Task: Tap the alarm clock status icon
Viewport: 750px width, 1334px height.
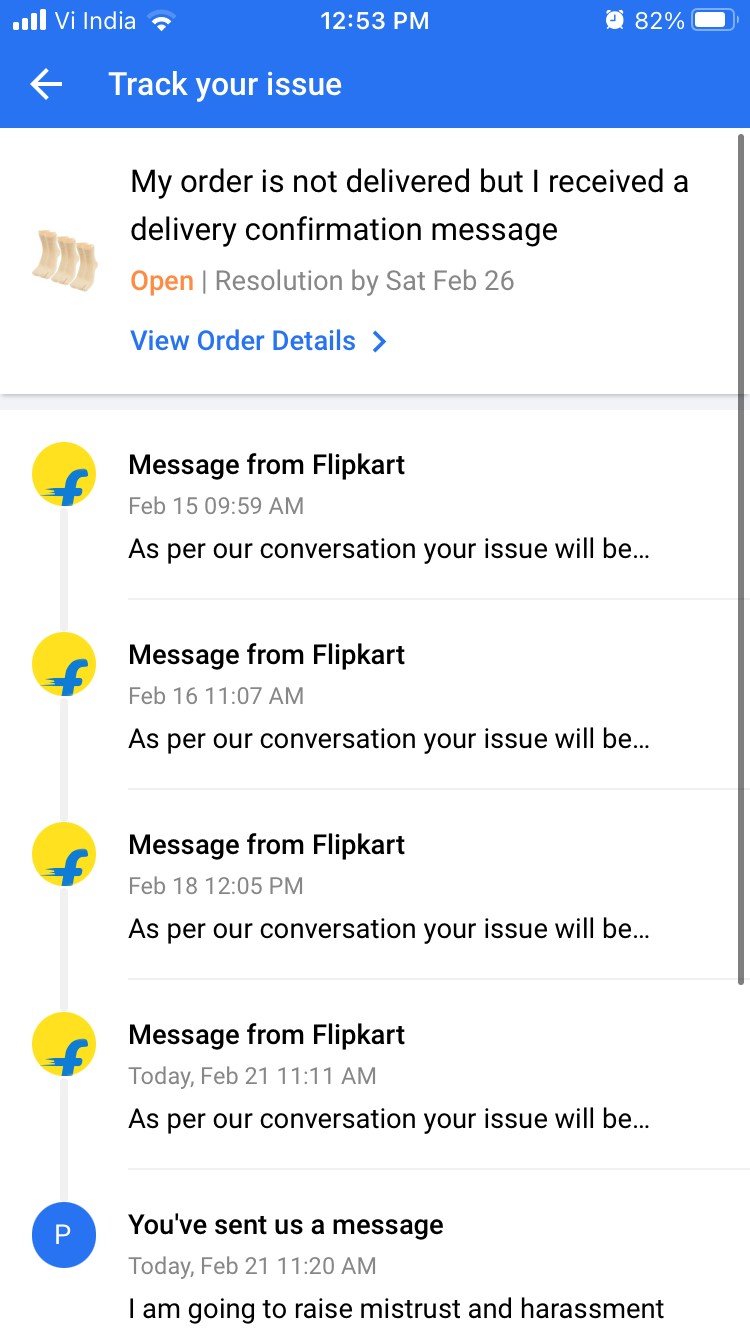Action: tap(614, 20)
